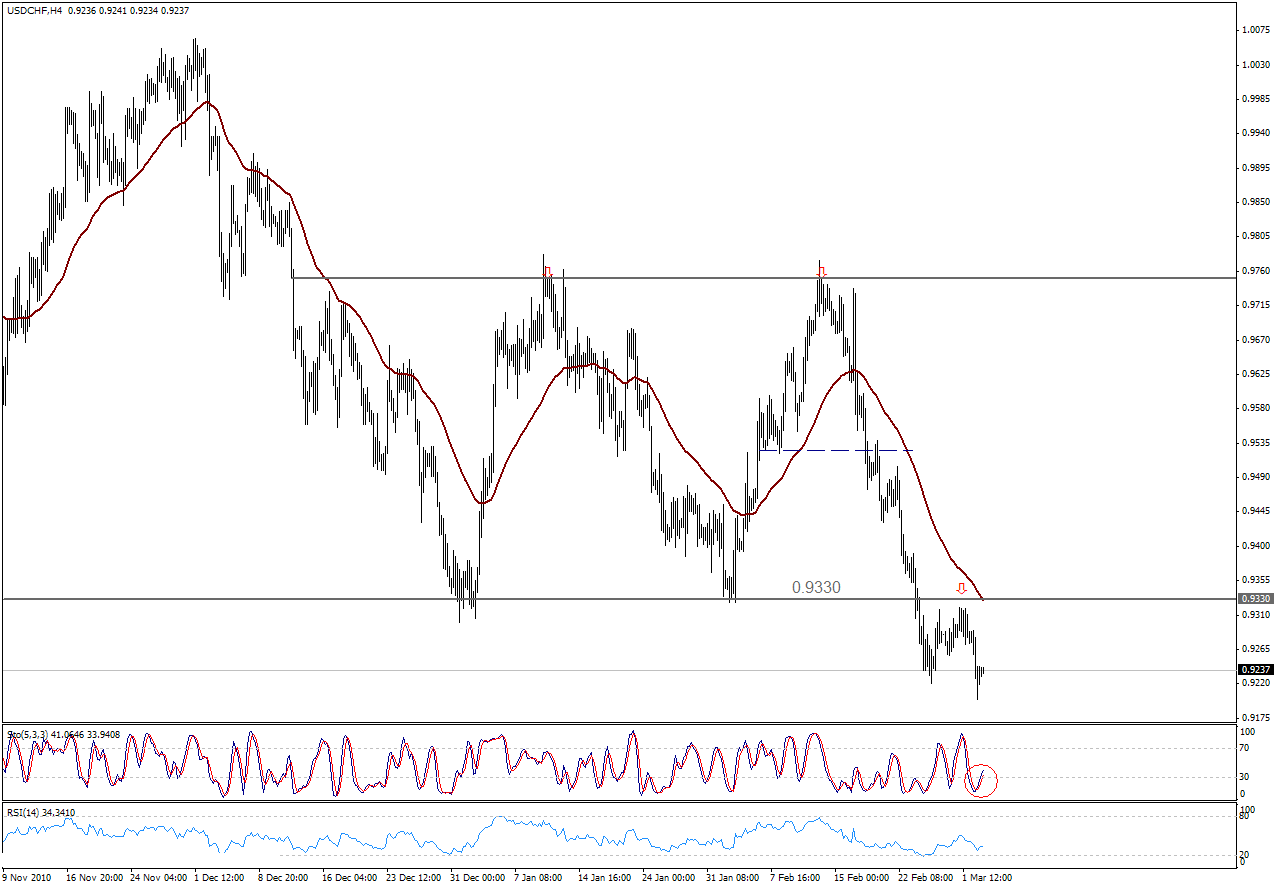Image resolution: width=1274 pixels, height=885 pixels.
Task: Click the 31 Dec 00:00 date on the time axis
Action: pyautogui.click(x=476, y=877)
